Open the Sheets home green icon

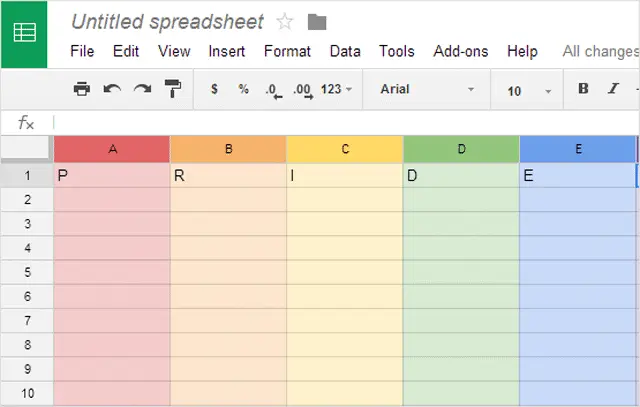point(24,33)
